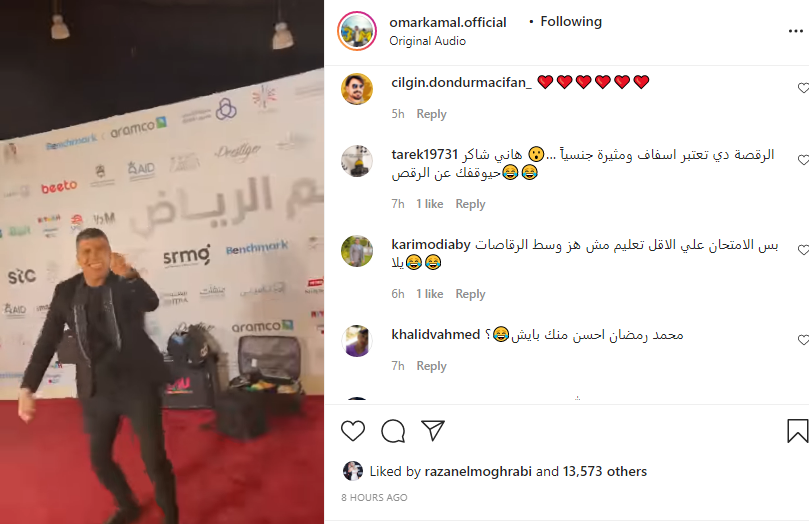
Task: Reply to the tarek19731 comment
Action: pos(470,204)
